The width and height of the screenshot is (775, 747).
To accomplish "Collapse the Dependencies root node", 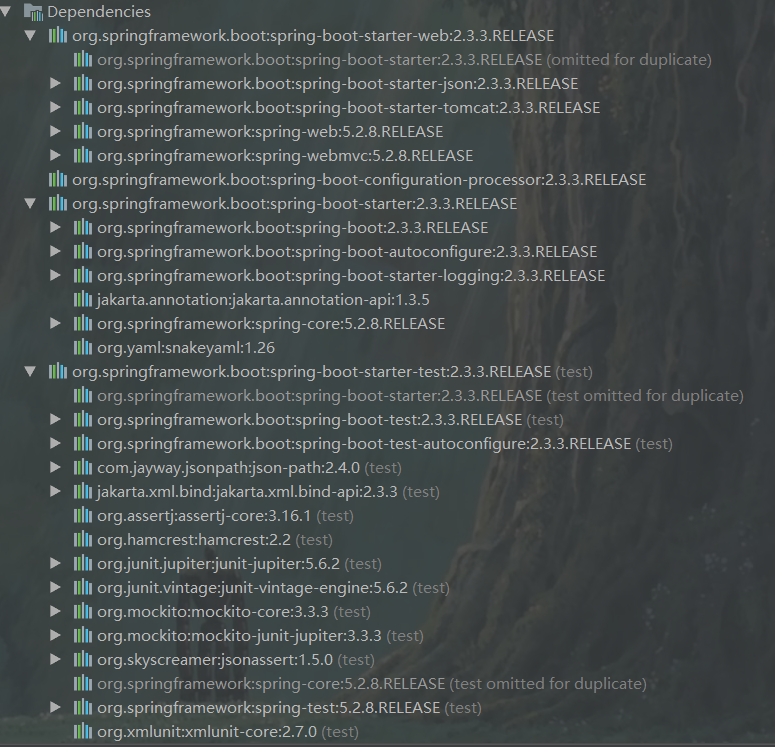I will pyautogui.click(x=5, y=11).
